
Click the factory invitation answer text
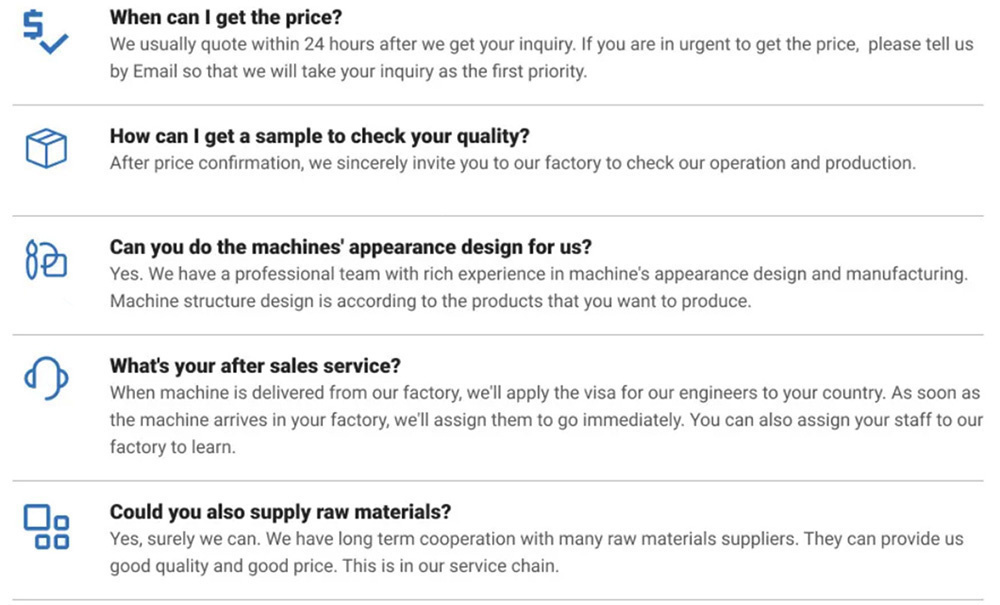[512, 163]
